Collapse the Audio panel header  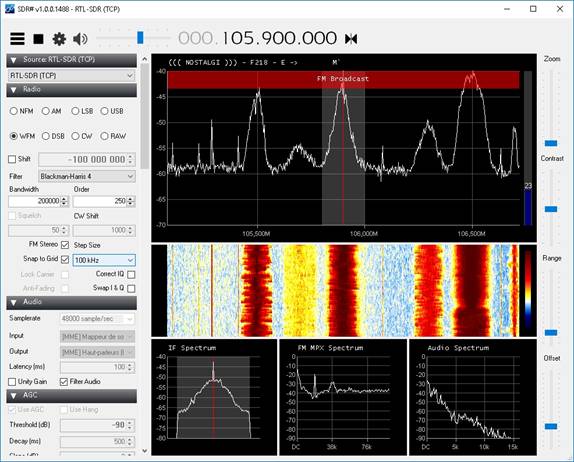72,302
